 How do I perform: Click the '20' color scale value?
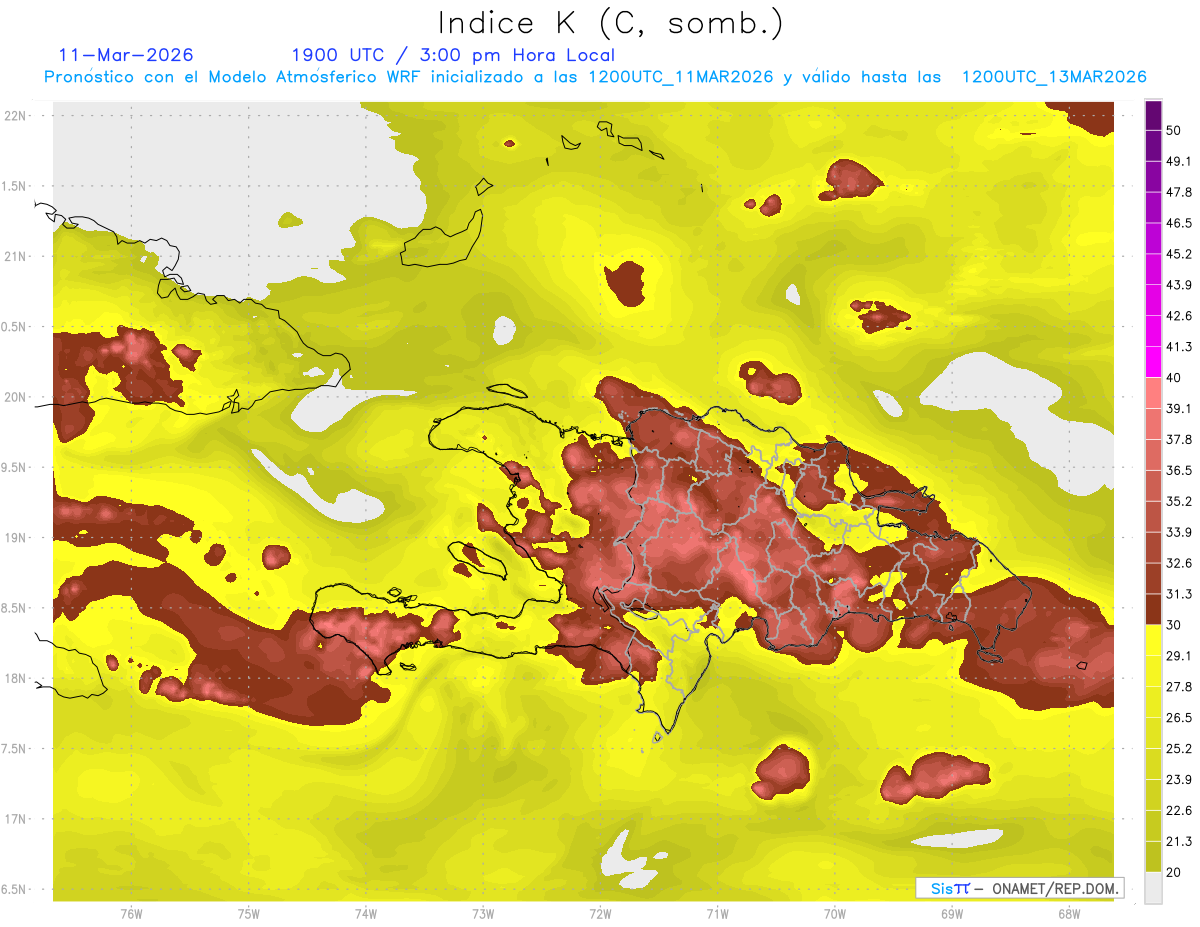pos(1174,873)
